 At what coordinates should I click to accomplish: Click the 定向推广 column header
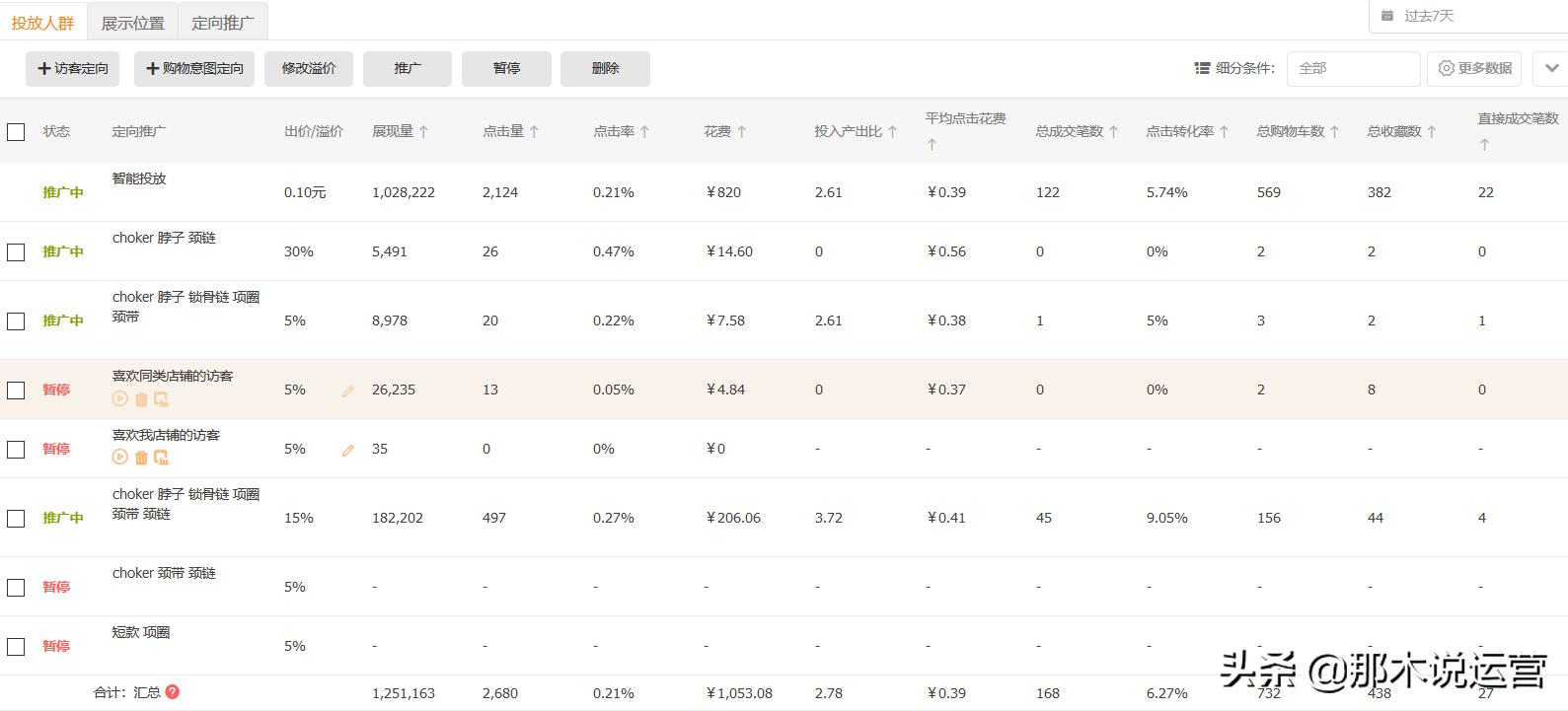(139, 131)
